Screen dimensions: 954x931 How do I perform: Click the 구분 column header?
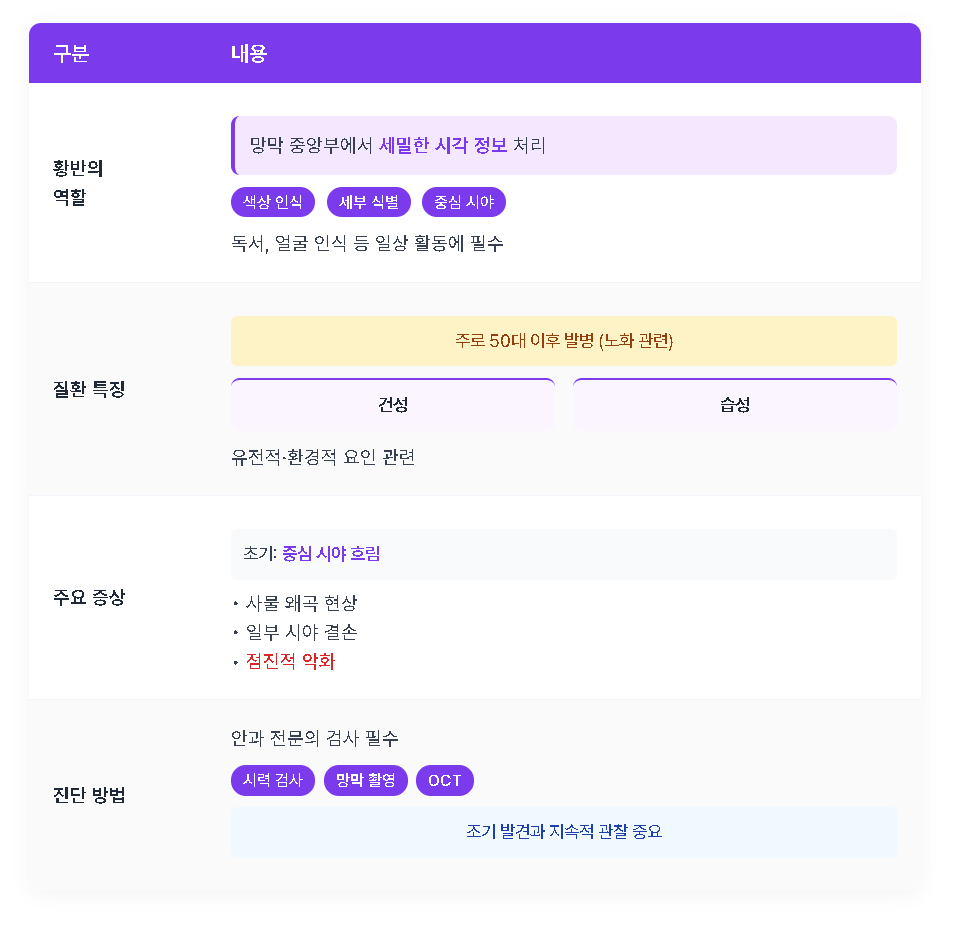click(71, 54)
